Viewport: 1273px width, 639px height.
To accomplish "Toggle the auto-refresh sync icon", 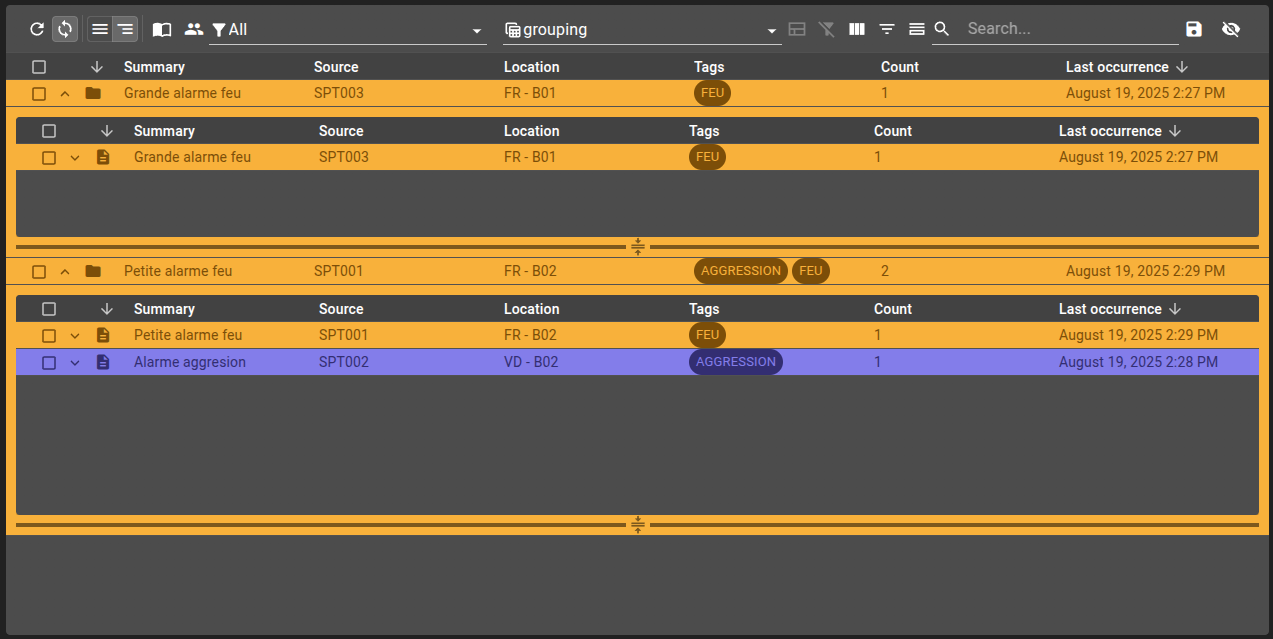I will click(x=65, y=29).
